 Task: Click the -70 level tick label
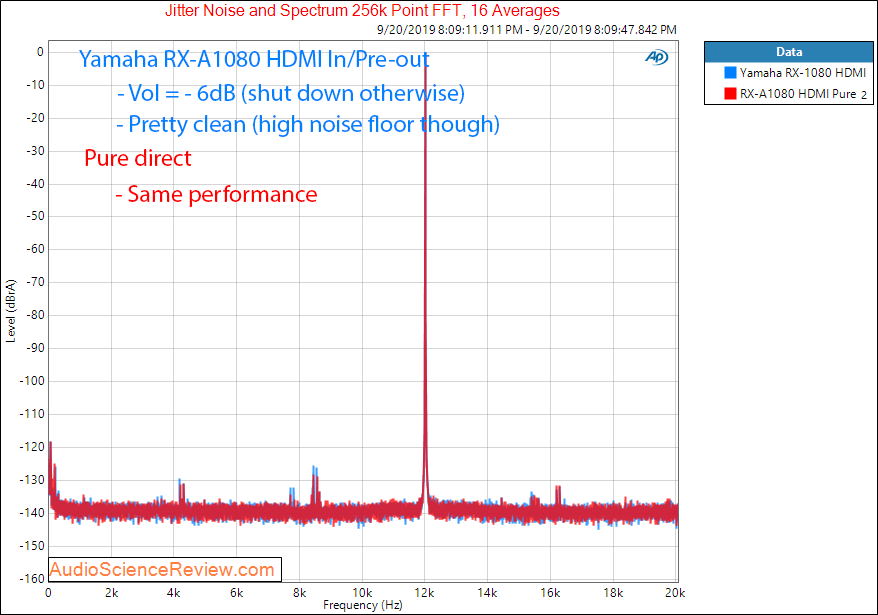pyautogui.click(x=35, y=282)
